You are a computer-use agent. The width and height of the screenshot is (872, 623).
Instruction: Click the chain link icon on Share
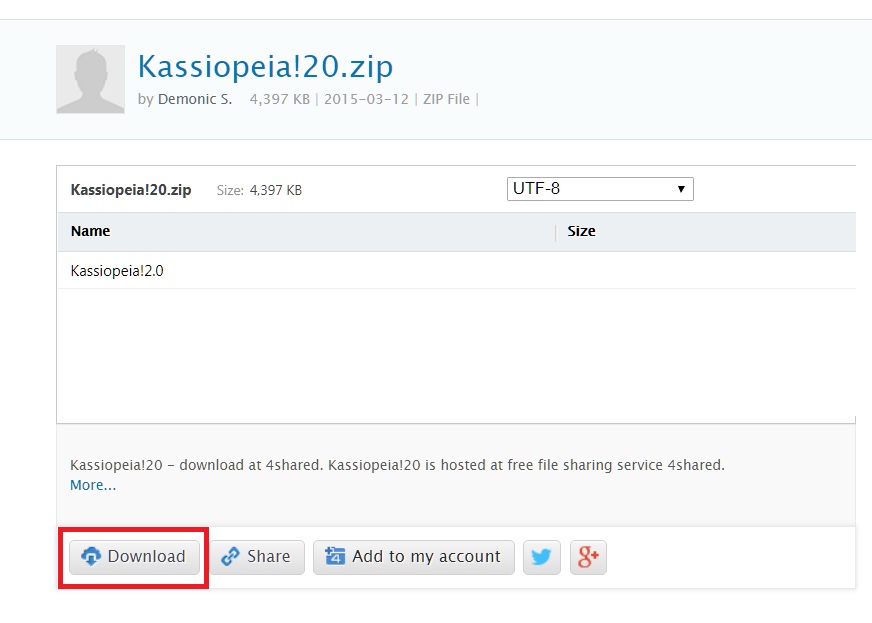tap(231, 557)
